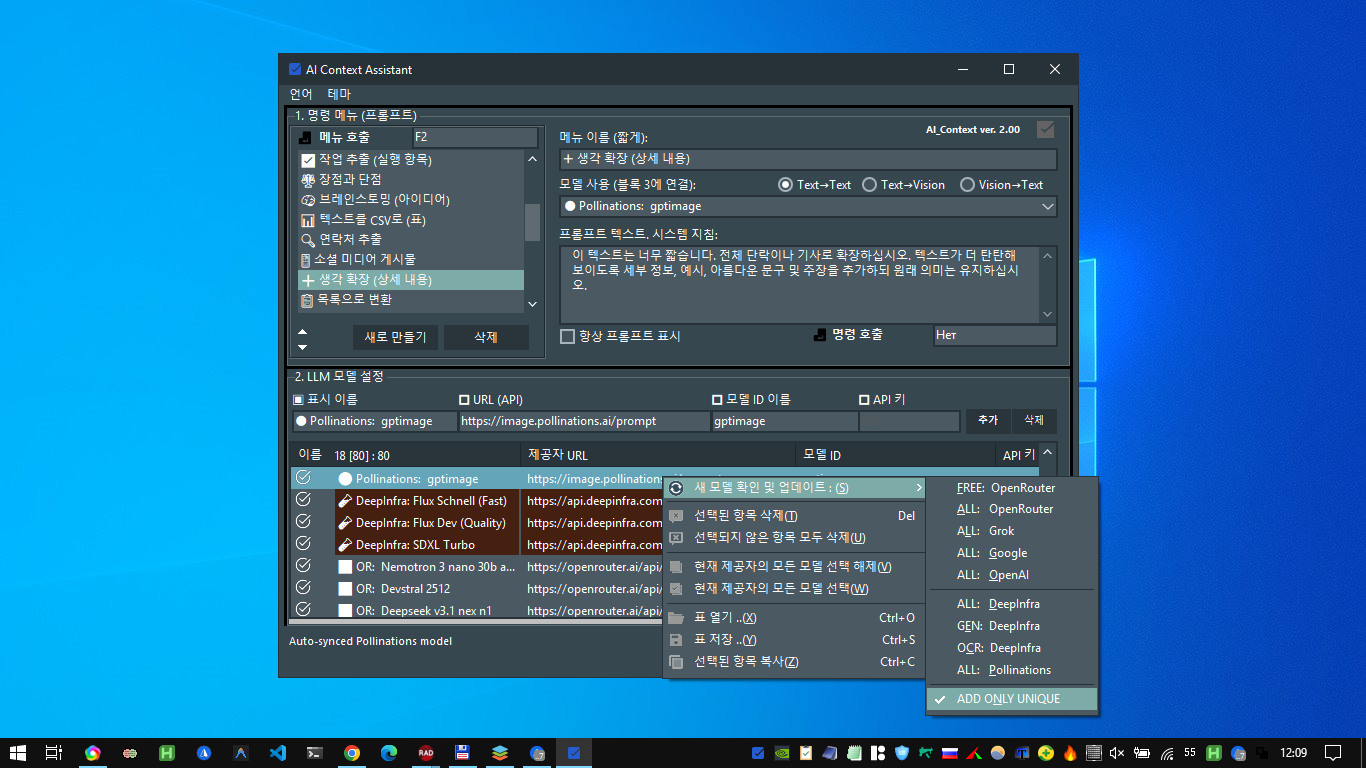Click the chart icon next to 텍스트를 CSV로 (표)
This screenshot has height=768, width=1366.
[308, 220]
